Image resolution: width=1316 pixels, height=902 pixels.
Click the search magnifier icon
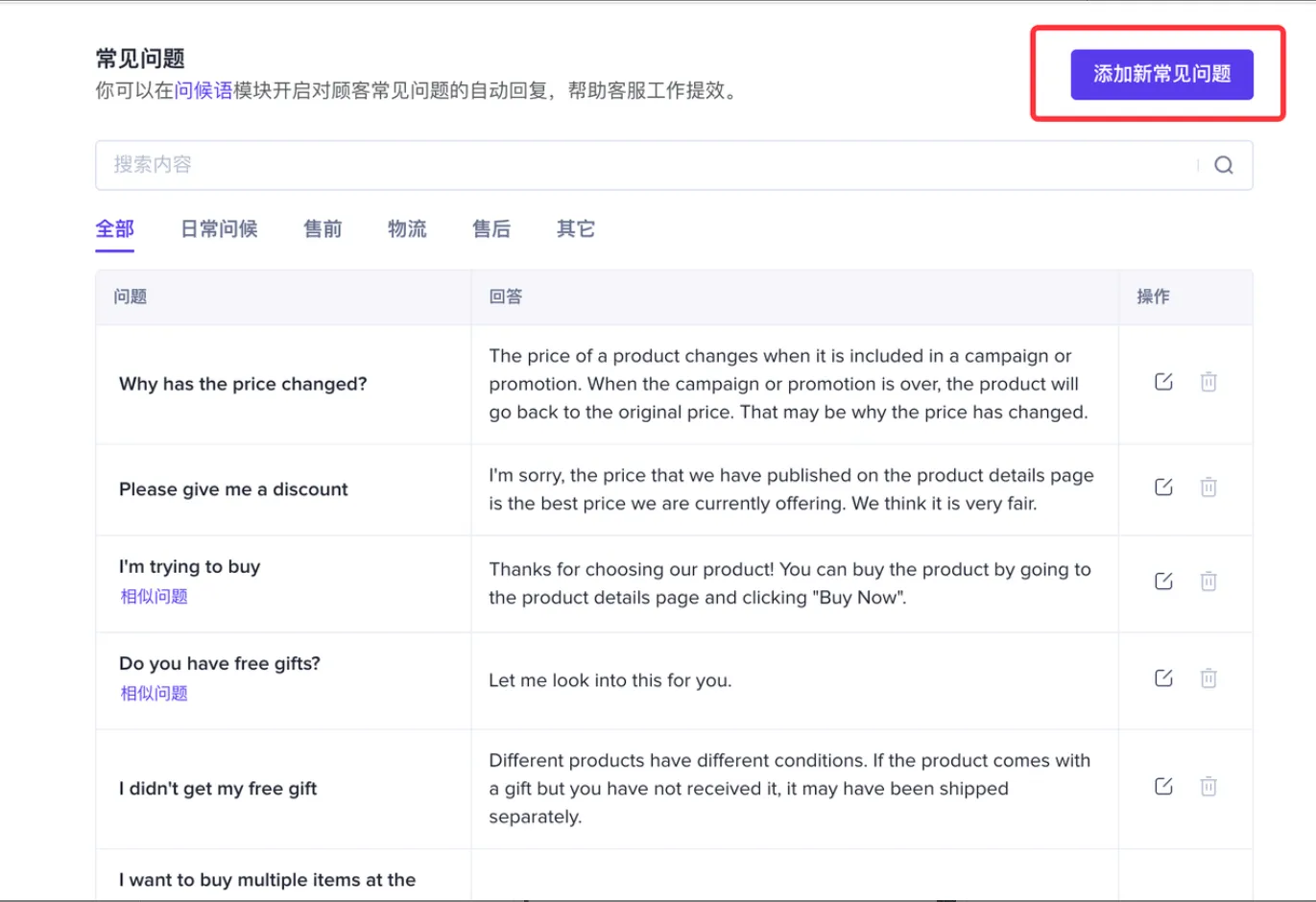[x=1223, y=165]
